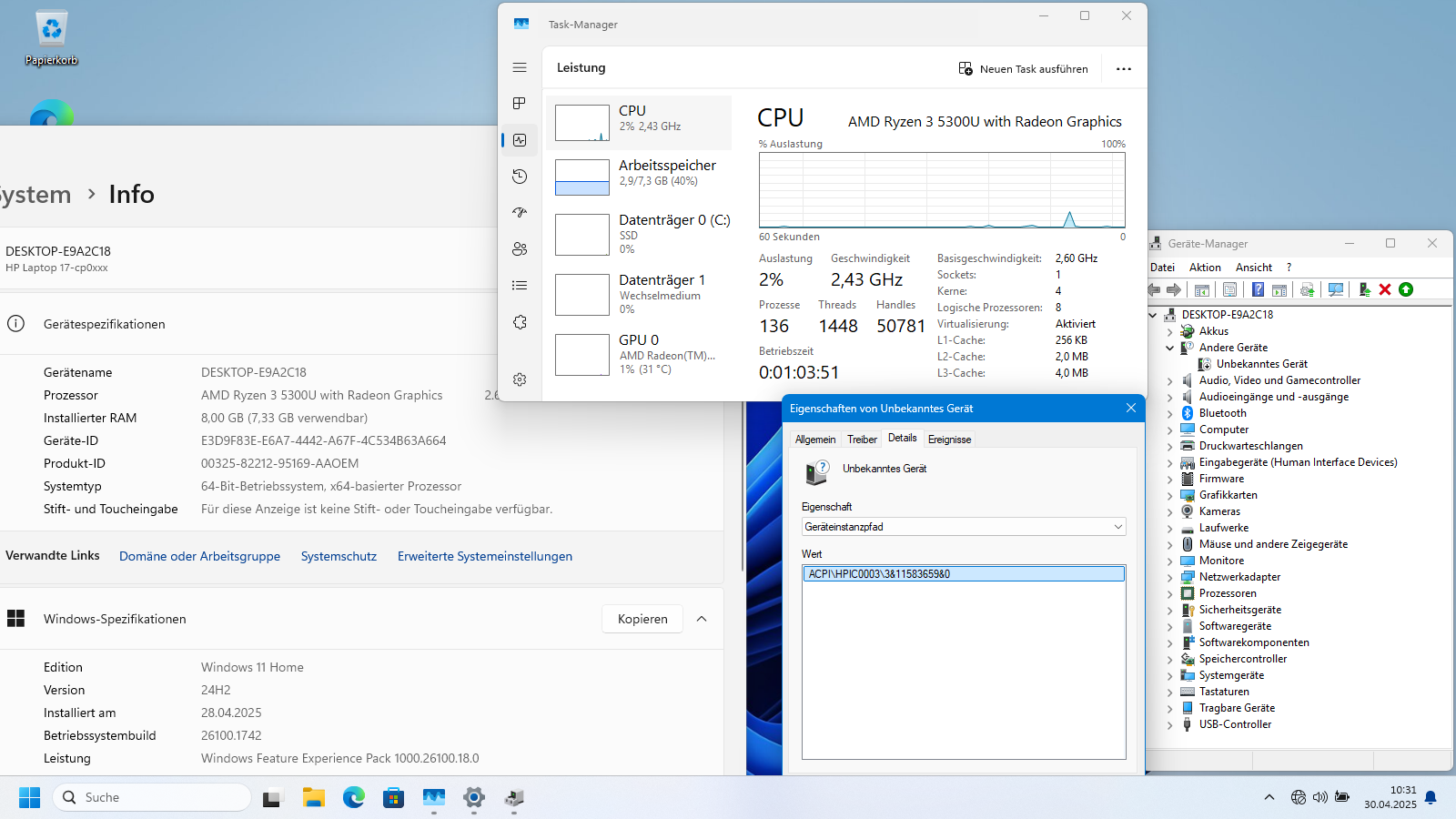Open Task Manager three-dot more options
1456x819 pixels.
tap(1124, 69)
